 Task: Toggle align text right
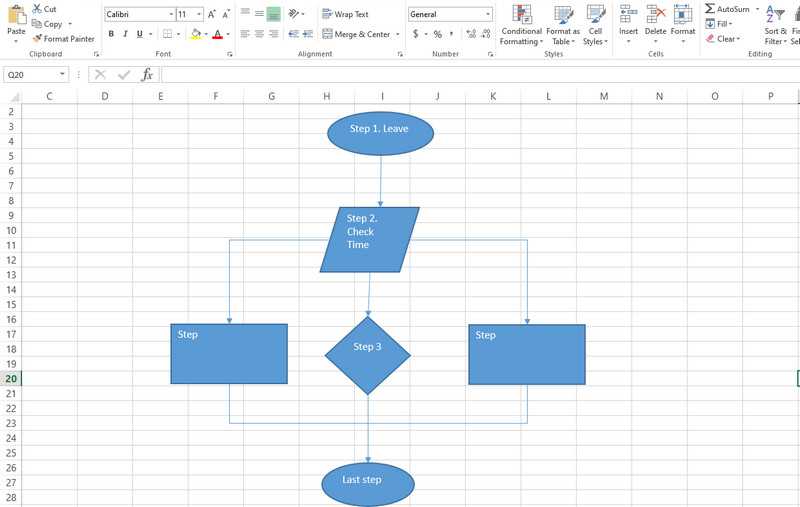click(x=274, y=34)
